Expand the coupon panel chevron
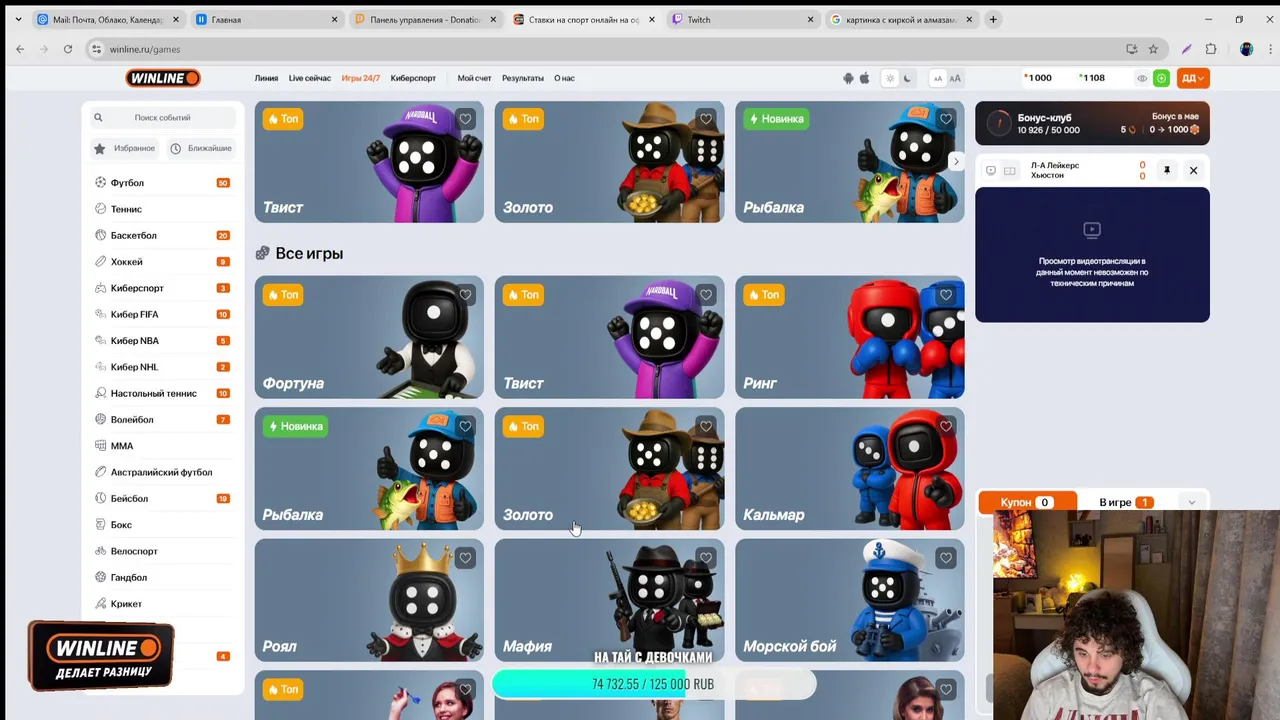Screen dimensions: 1280x720 [x=1191, y=502]
